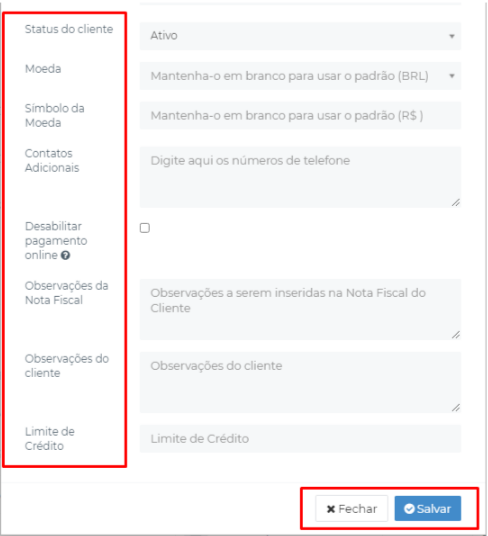This screenshot has height=536, width=488.
Task: Click the Limite de Crédito input field
Action: [300, 439]
